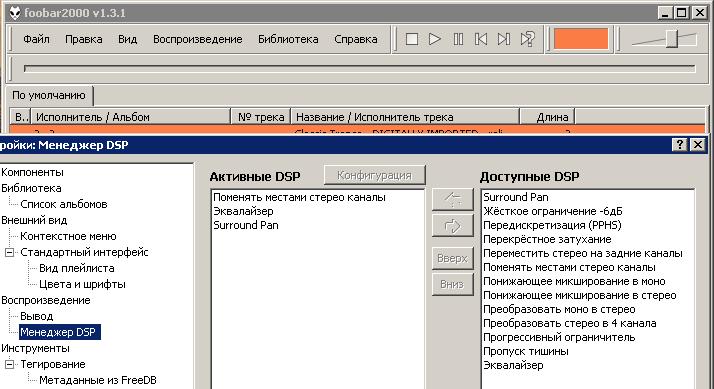This screenshot has height=389, width=714.
Task: Click Название / Исполнитель трека column header
Action: pos(405,117)
